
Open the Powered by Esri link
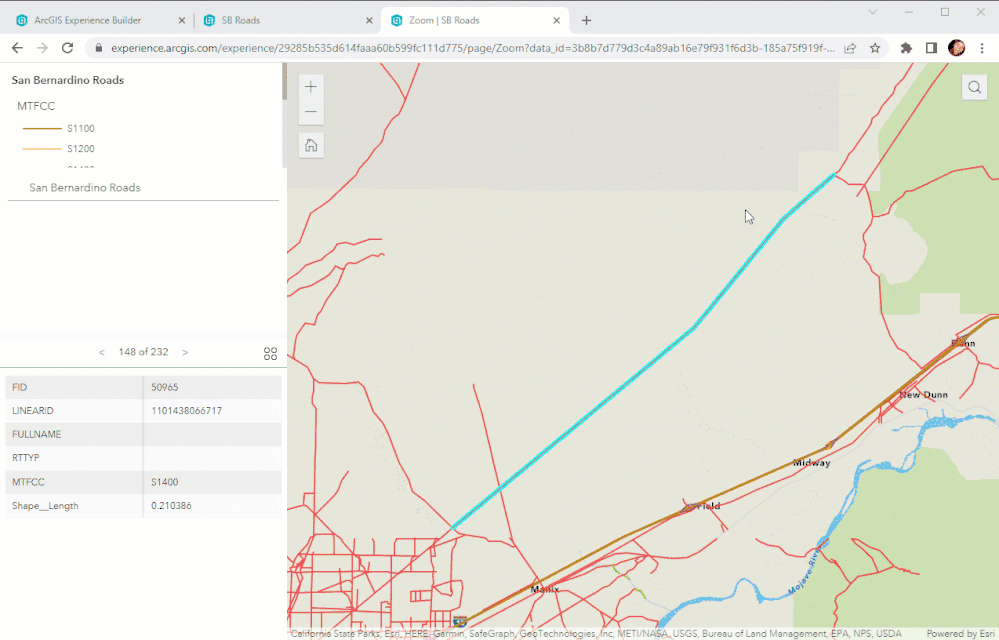pyautogui.click(x=961, y=634)
